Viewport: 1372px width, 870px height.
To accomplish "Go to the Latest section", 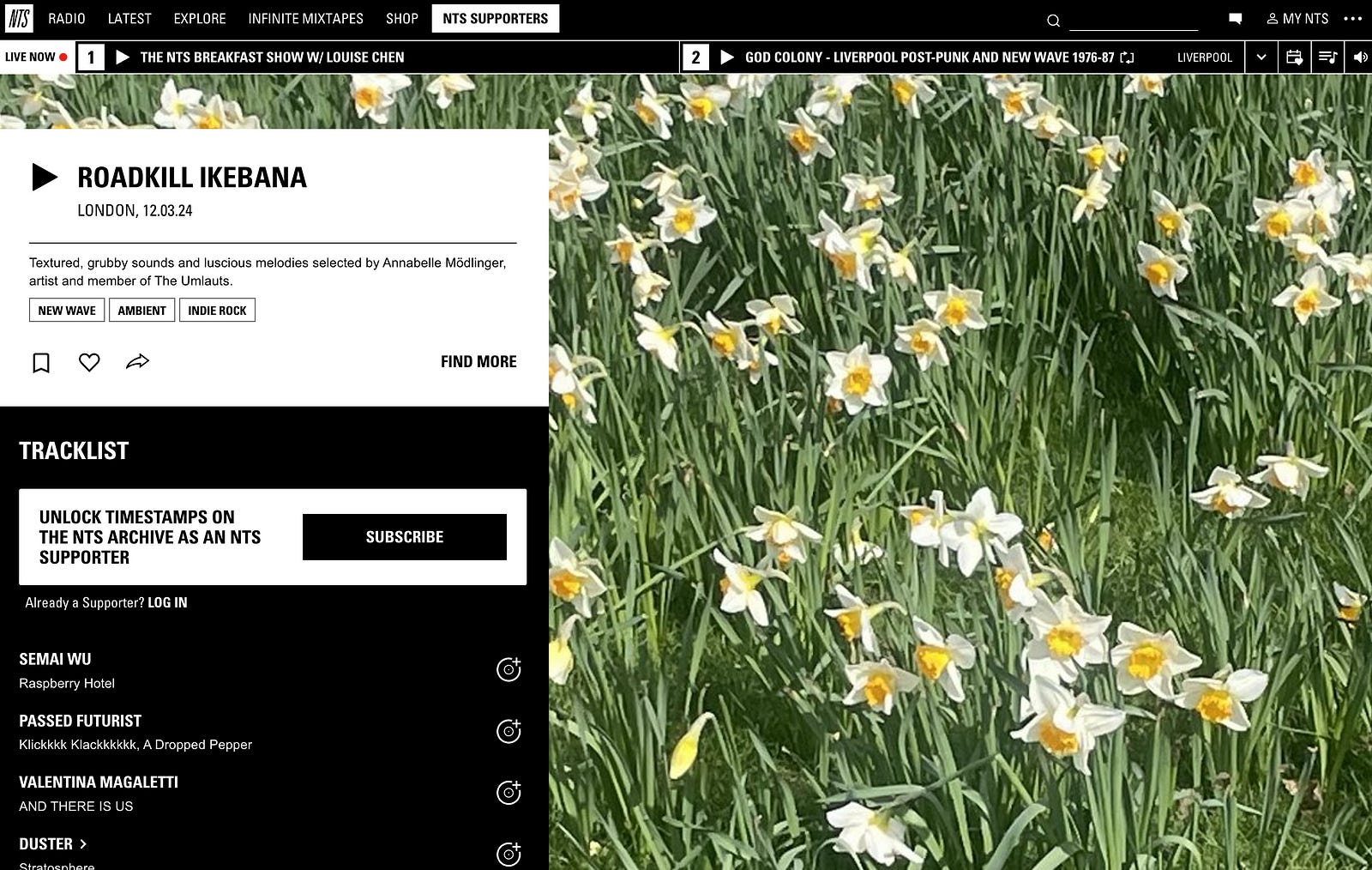I will click(x=129, y=18).
